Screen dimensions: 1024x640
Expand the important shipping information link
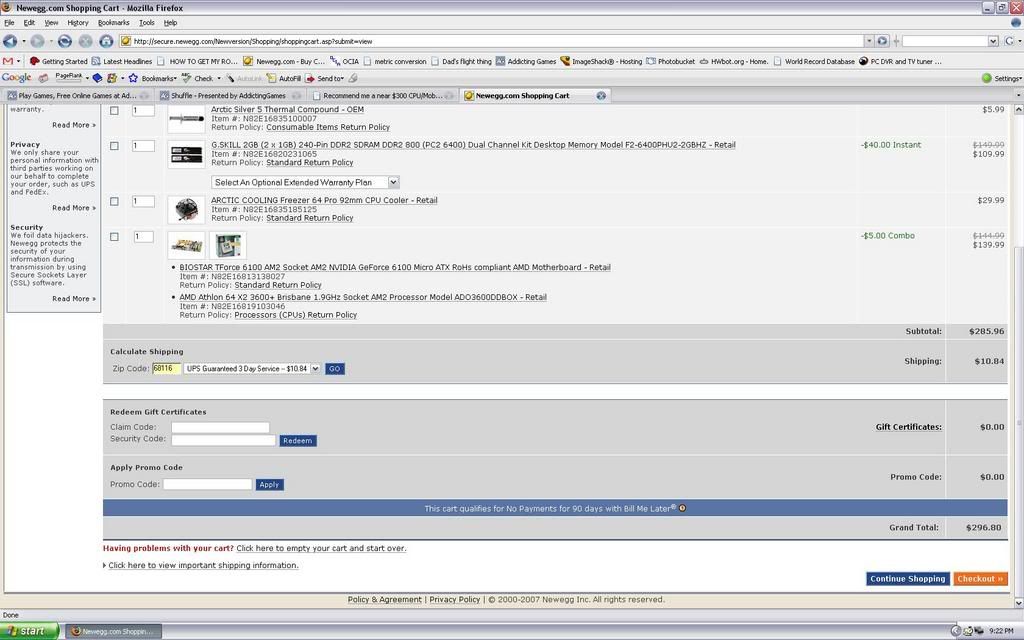point(203,566)
